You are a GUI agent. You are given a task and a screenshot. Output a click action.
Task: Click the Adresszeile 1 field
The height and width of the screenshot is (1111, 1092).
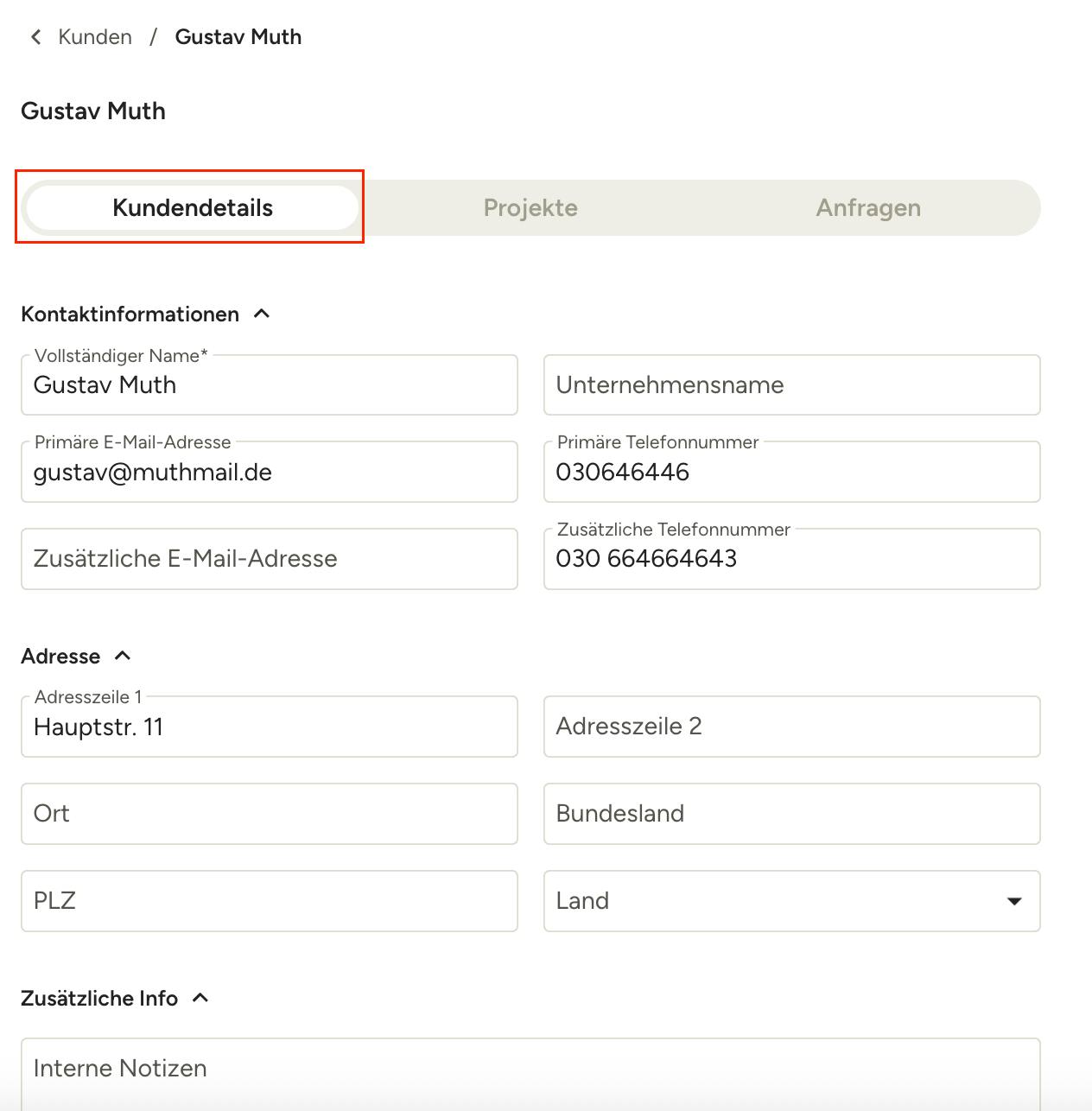269,727
